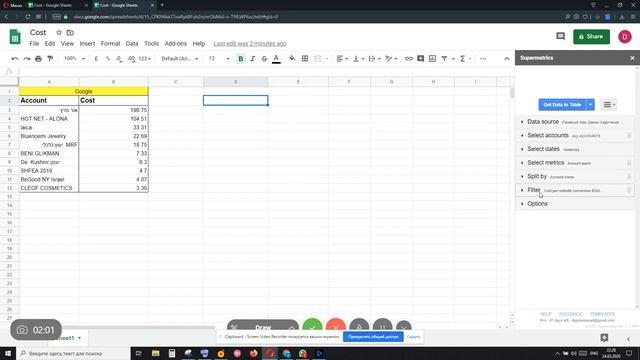
Task: Click the green Share button
Action: point(591,37)
